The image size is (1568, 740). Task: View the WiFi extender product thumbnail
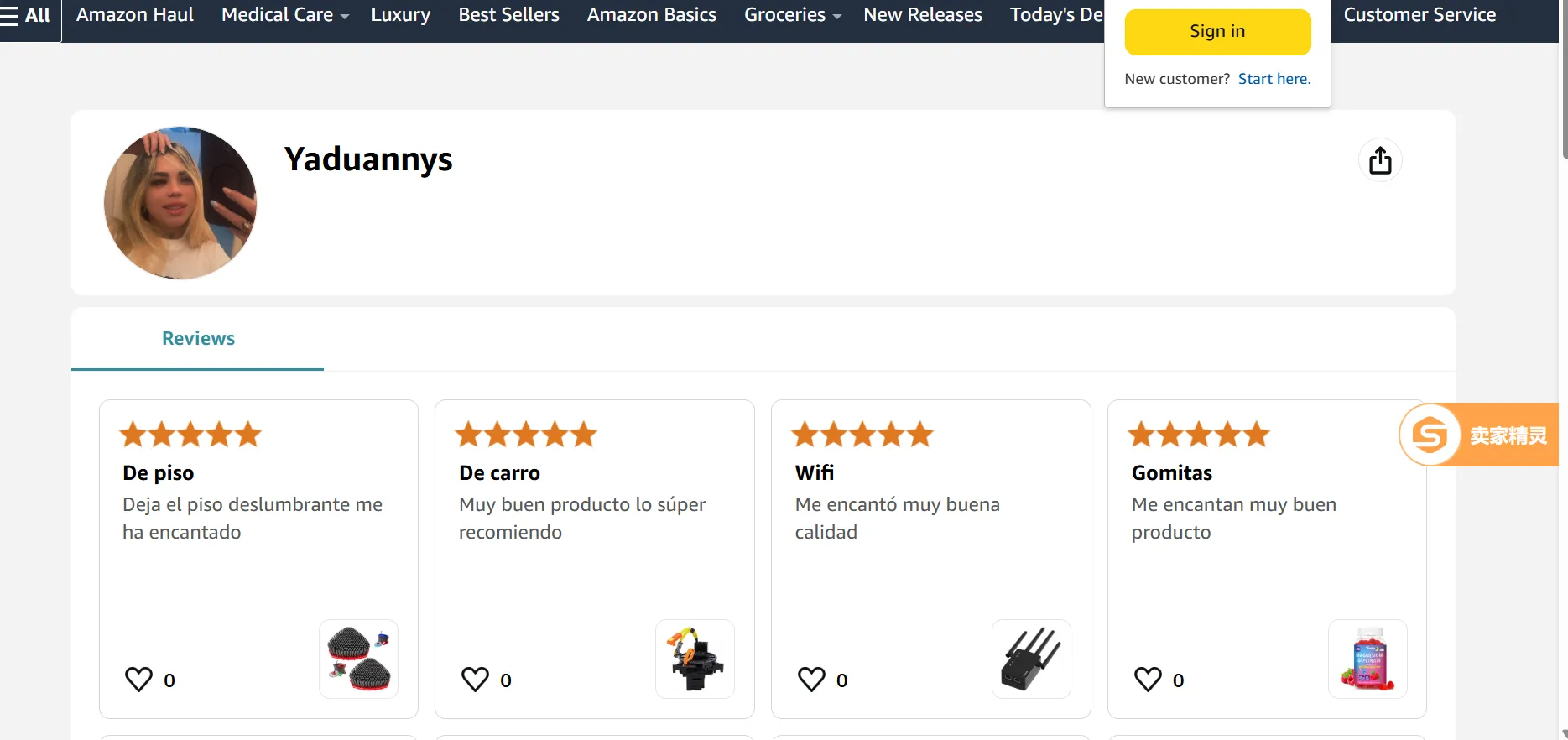click(x=1031, y=659)
